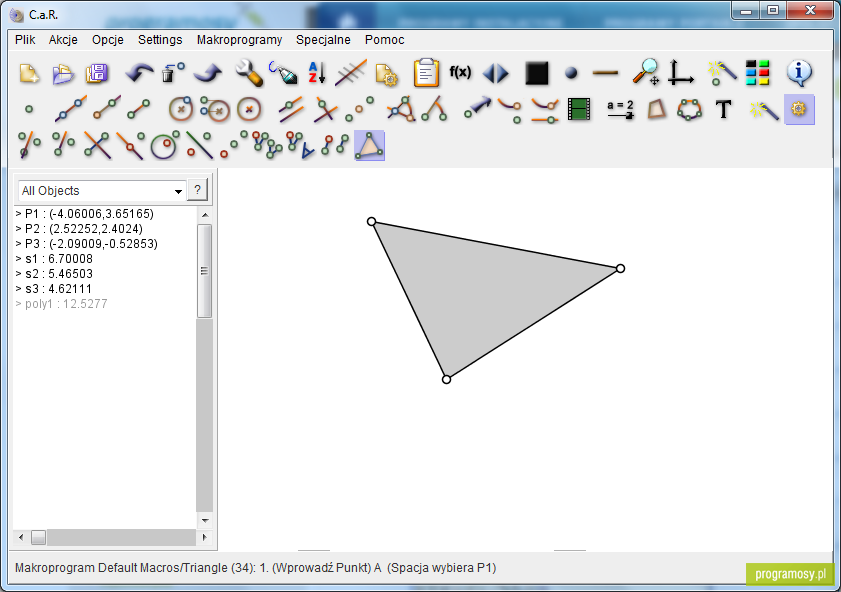Viewport: 841px width, 592px height.
Task: Select poly1 : 12.5277 list entry
Action: tap(61, 304)
